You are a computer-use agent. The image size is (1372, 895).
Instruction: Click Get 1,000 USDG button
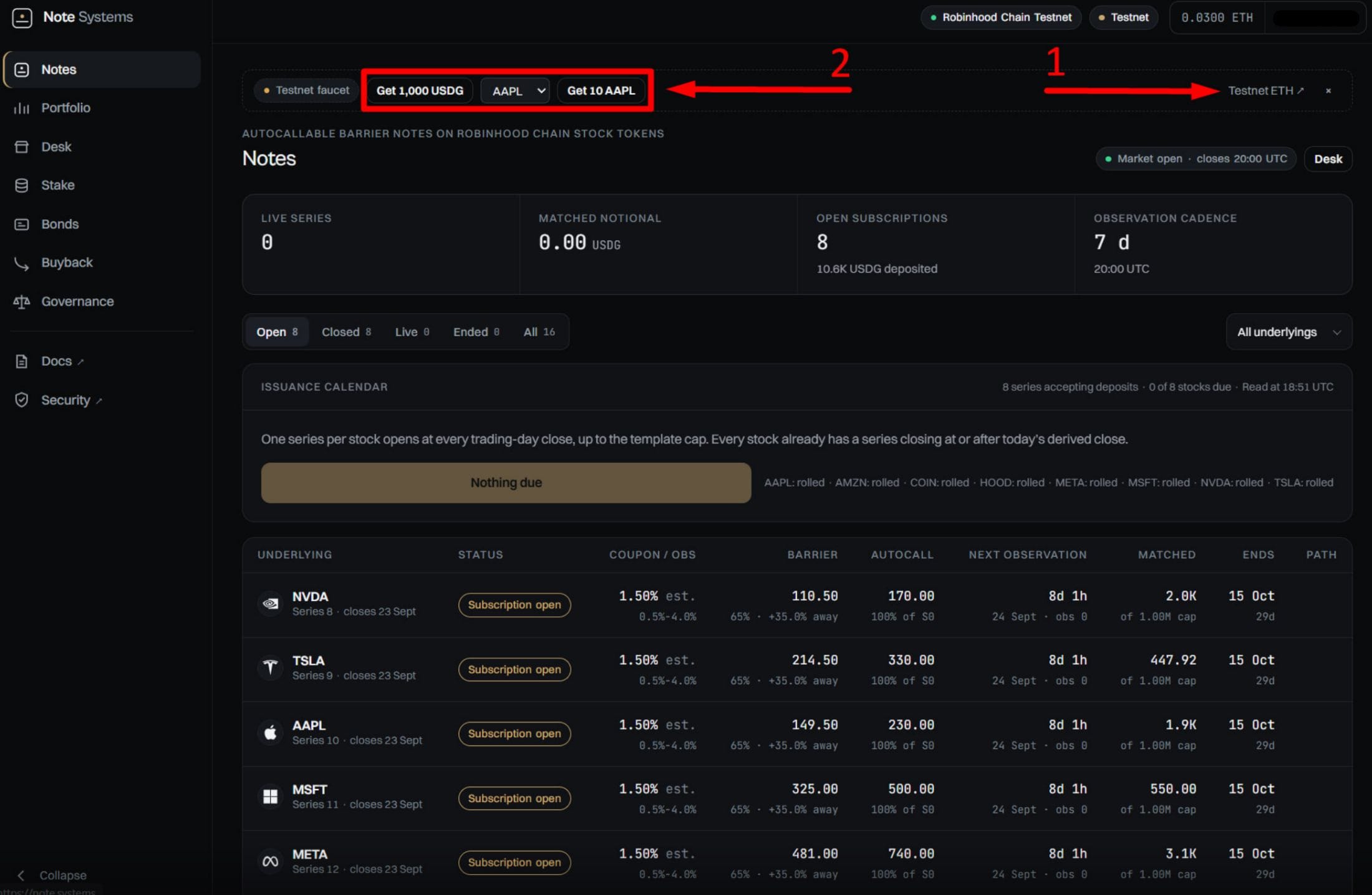point(420,91)
